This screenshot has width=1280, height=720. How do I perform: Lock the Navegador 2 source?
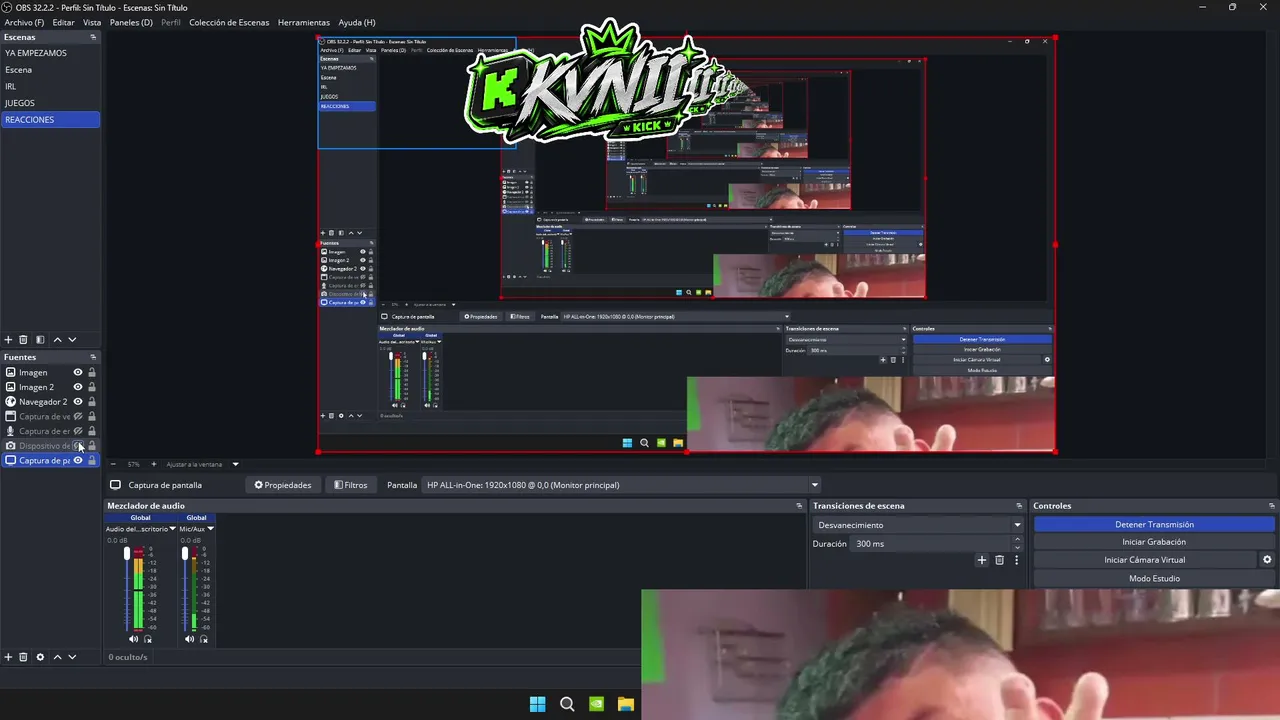(x=92, y=402)
